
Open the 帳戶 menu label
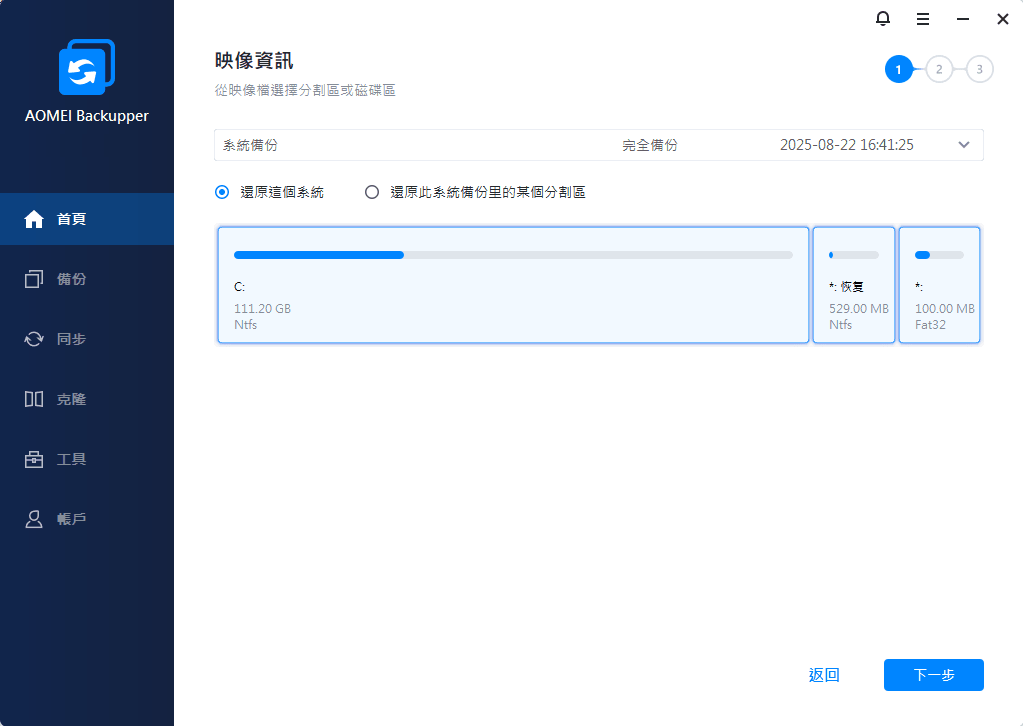point(71,519)
